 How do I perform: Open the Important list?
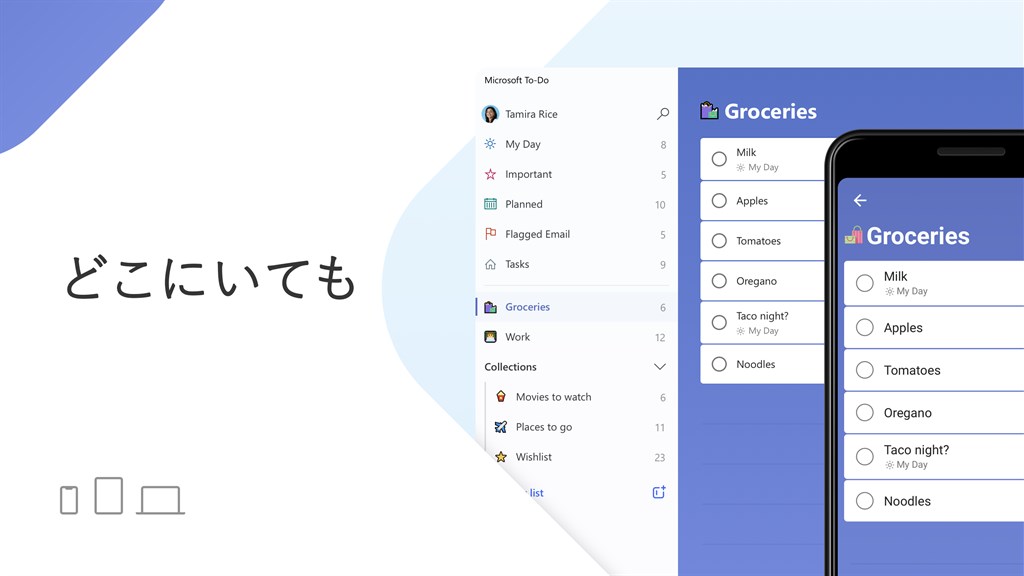(x=575, y=174)
